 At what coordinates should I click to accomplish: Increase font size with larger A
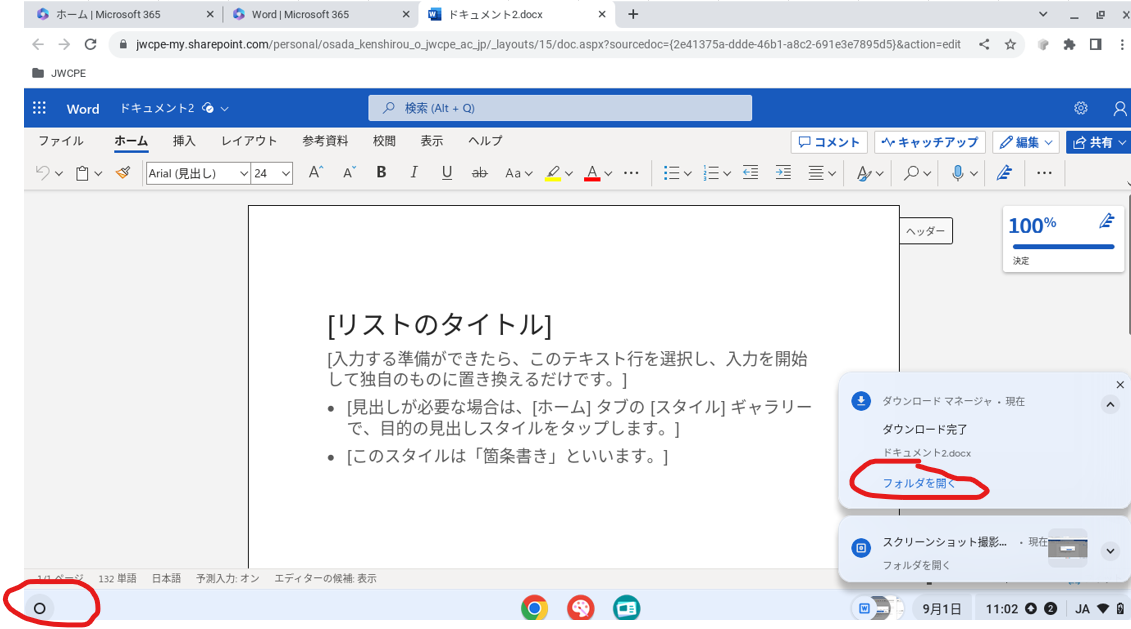(315, 172)
